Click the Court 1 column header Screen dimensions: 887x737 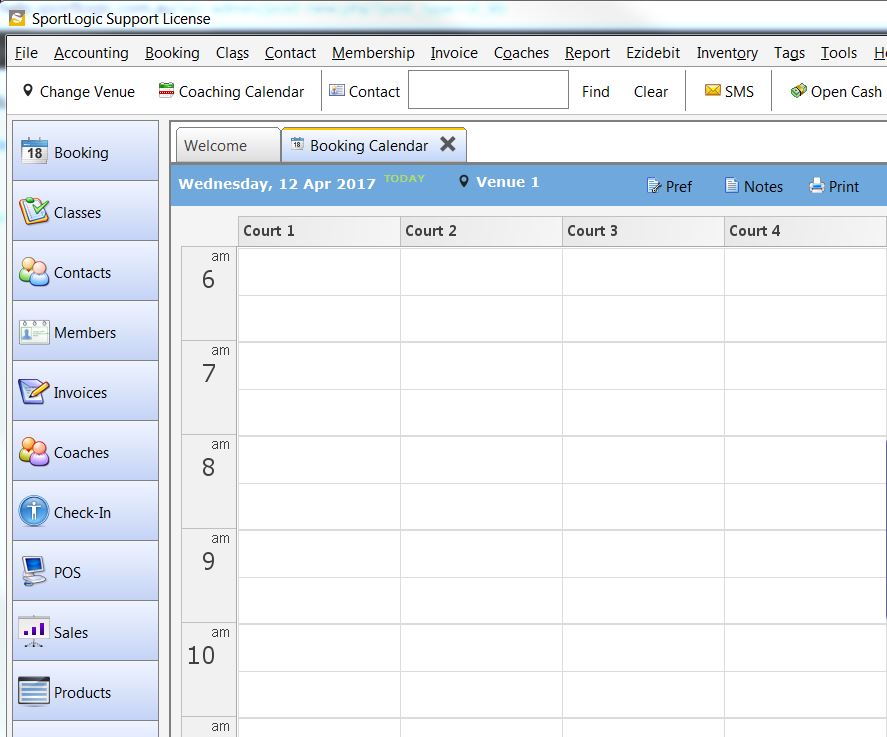[319, 231]
